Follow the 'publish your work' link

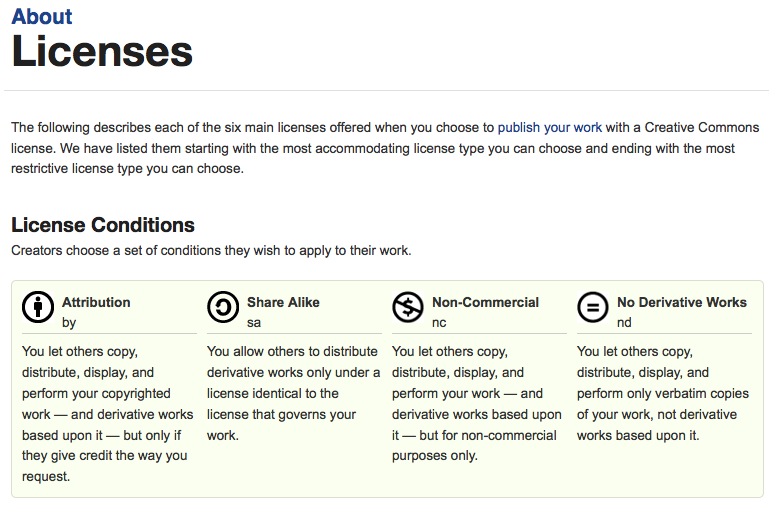pos(550,127)
